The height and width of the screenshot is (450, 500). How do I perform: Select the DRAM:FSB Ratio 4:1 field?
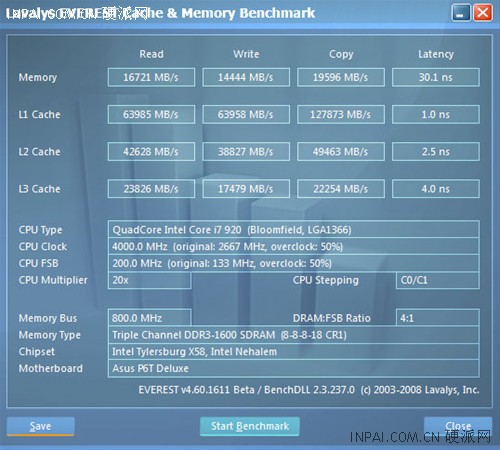point(438,317)
